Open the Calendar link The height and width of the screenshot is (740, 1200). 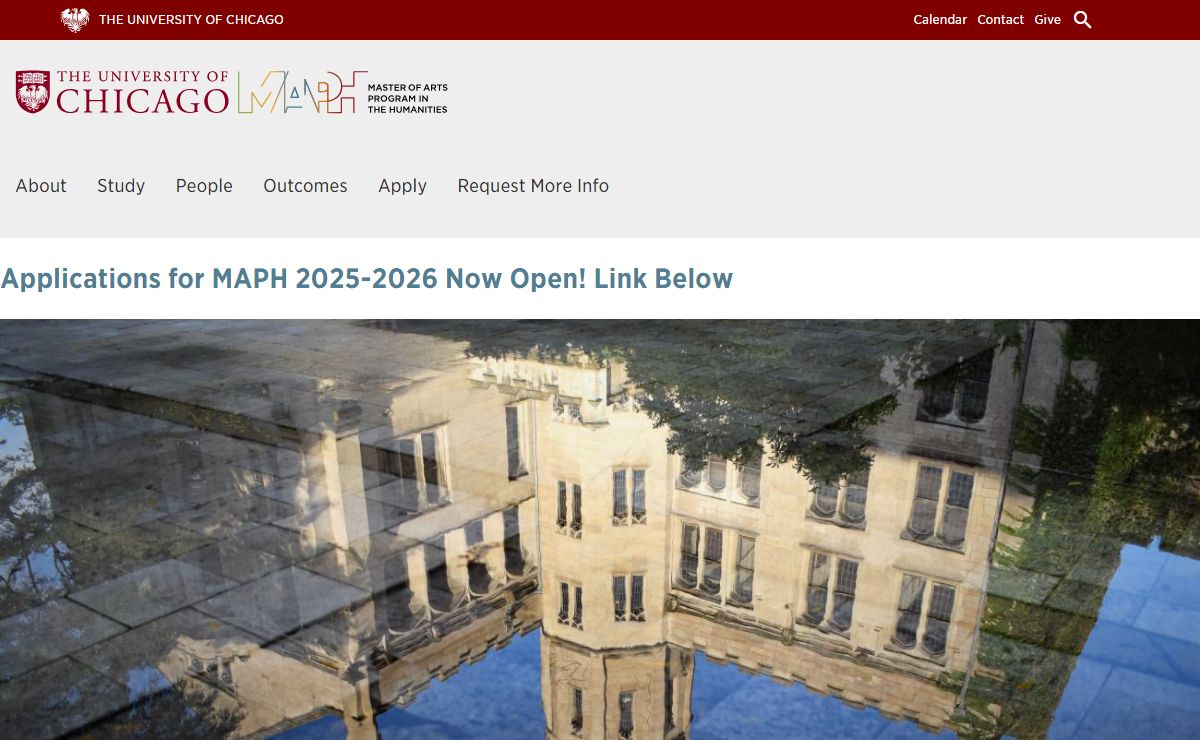click(940, 20)
